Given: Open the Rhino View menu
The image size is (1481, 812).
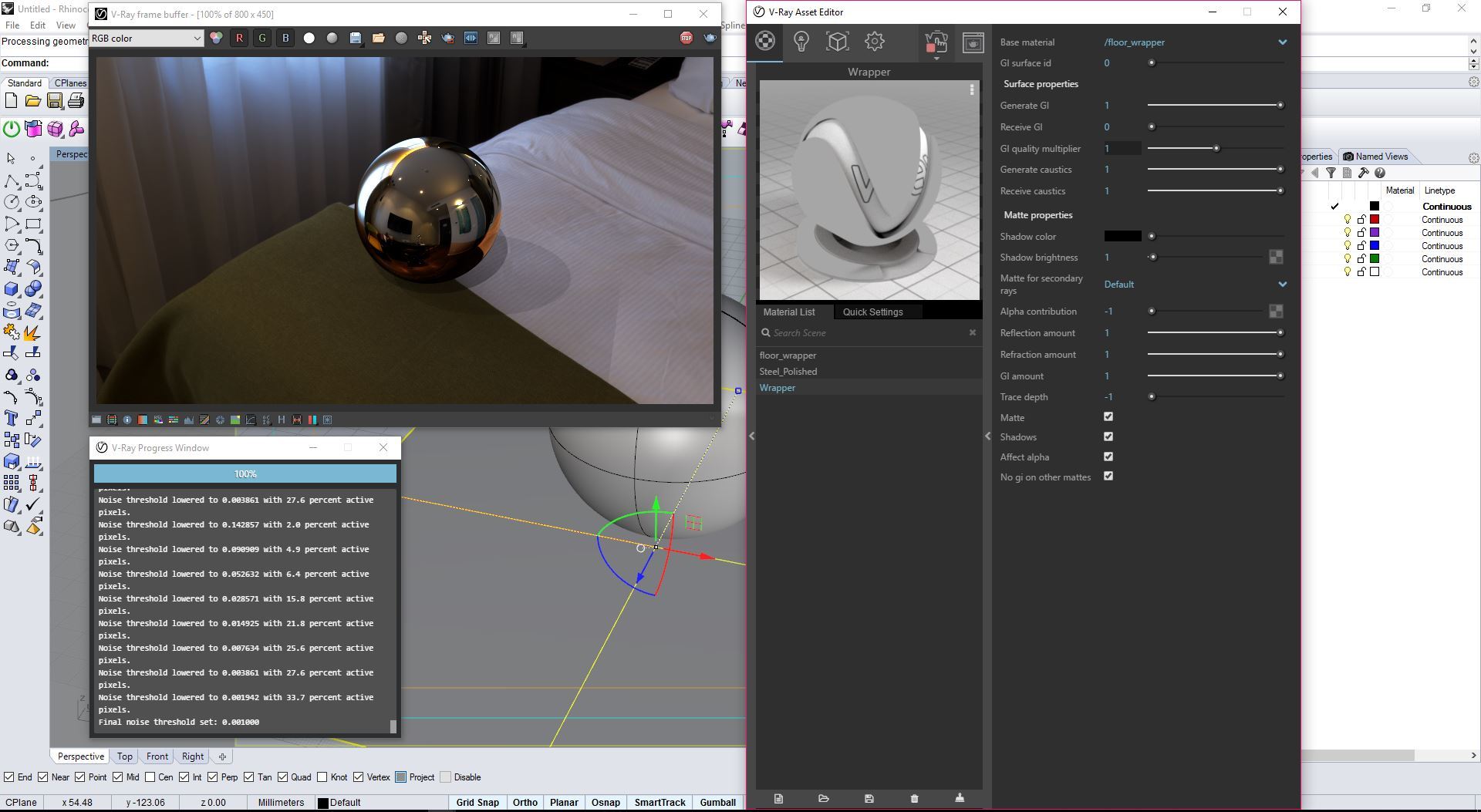Looking at the screenshot, I should pos(66,25).
